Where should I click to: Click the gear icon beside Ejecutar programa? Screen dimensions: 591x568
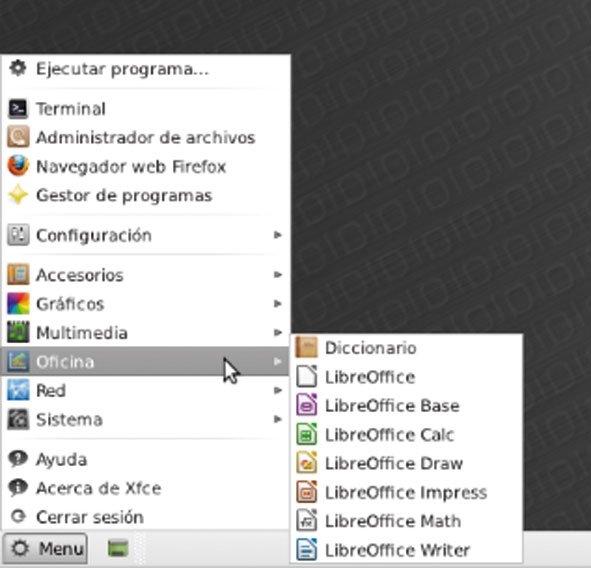point(18,69)
